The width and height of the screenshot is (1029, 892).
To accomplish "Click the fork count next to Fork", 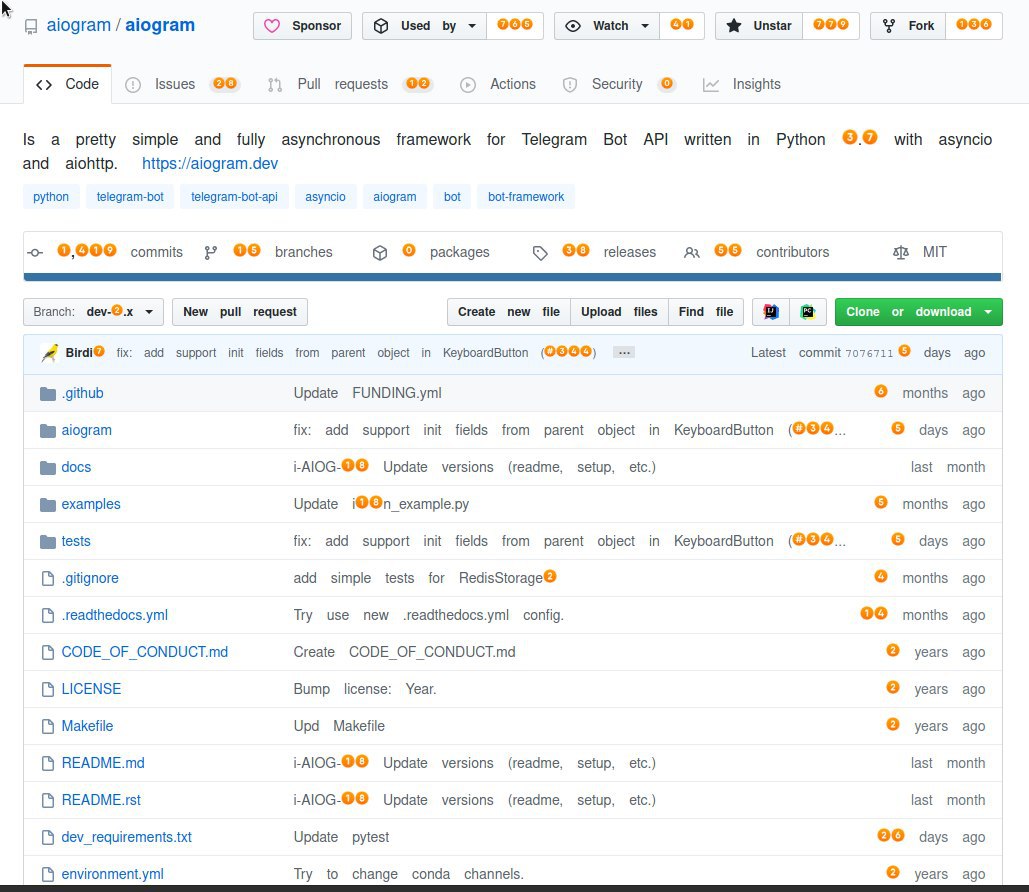I will 974,25.
